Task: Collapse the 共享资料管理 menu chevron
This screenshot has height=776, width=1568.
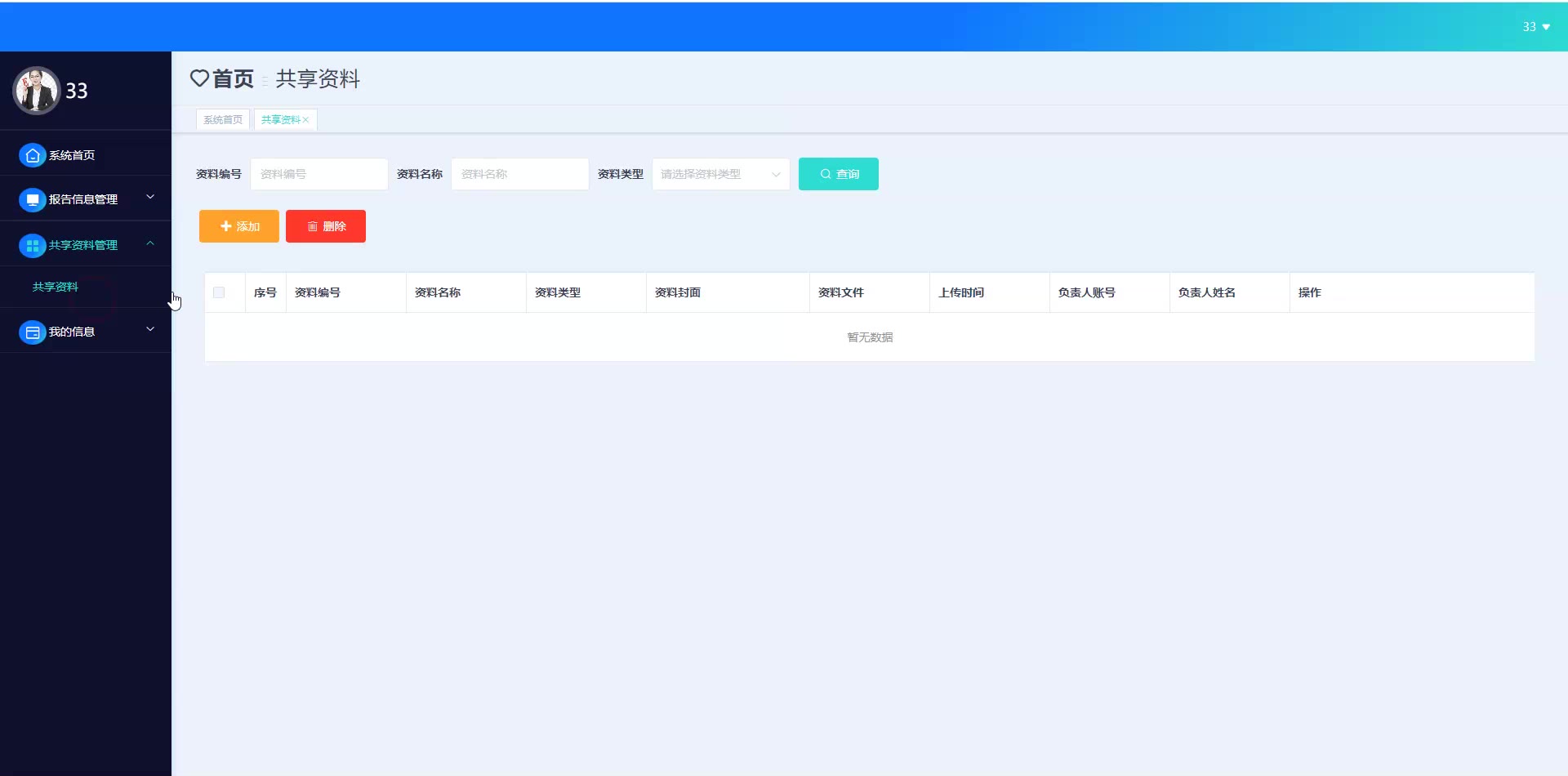Action: [x=150, y=243]
